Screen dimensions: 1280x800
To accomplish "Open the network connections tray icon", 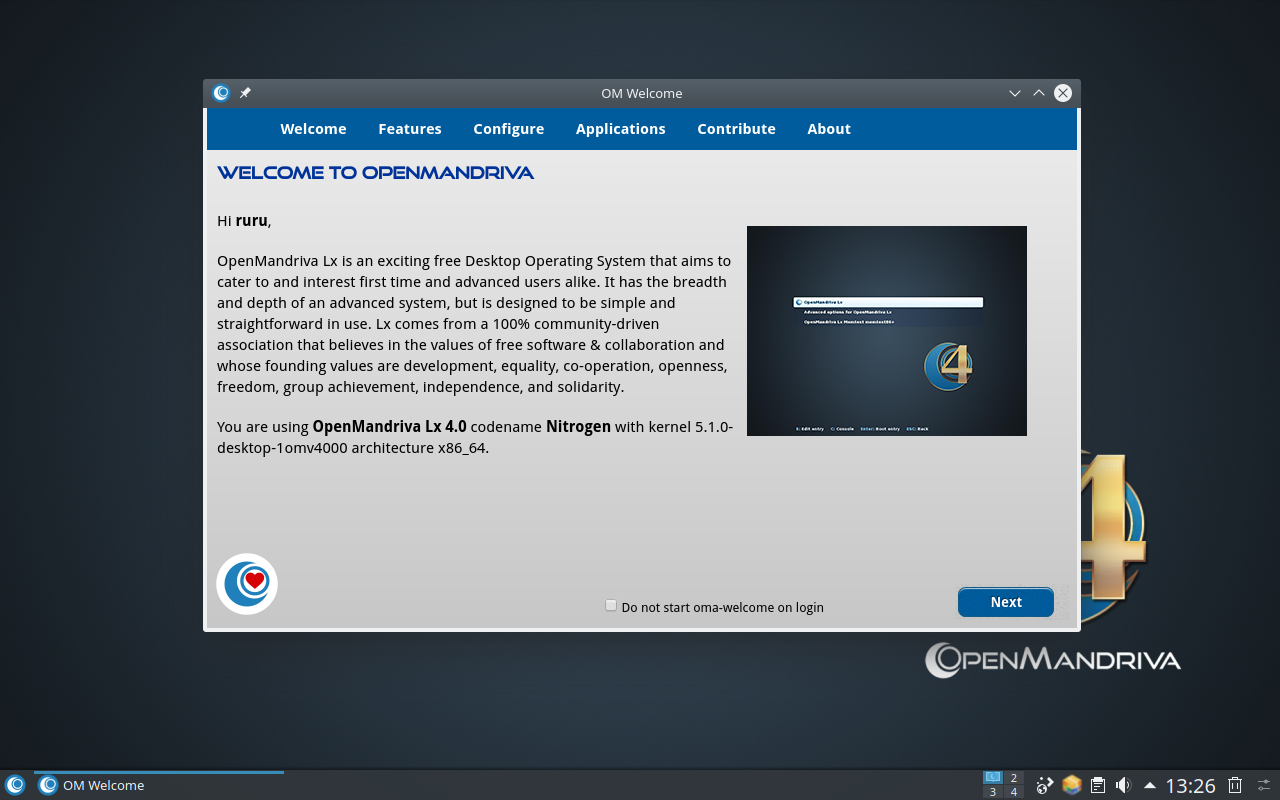I will [x=1045, y=785].
